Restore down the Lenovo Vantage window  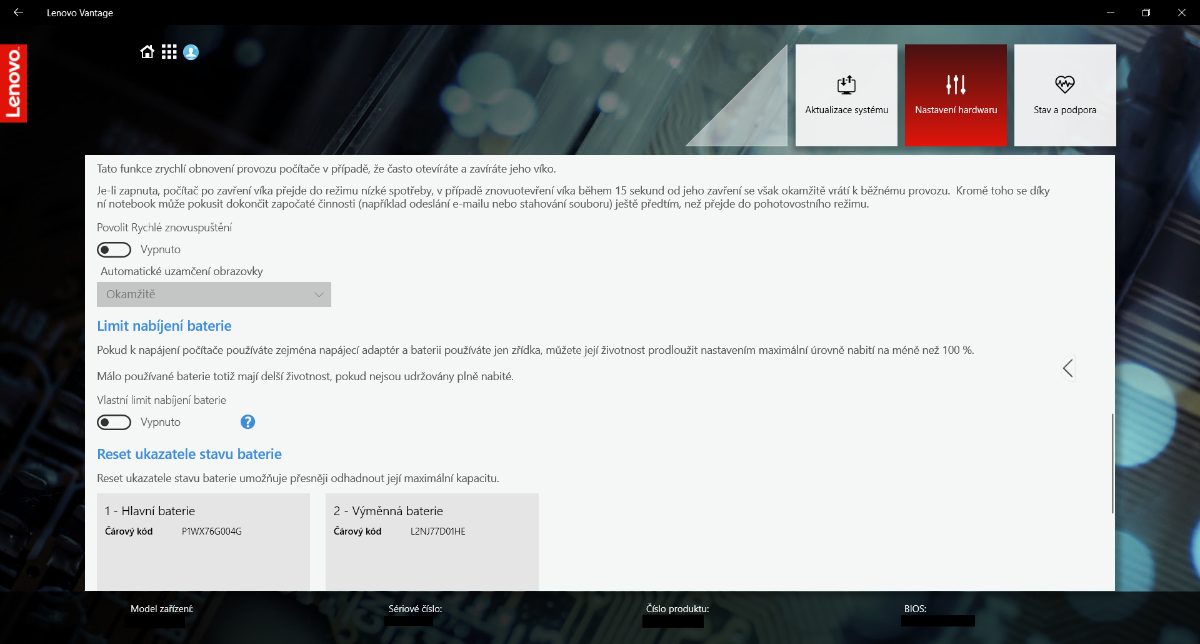pyautogui.click(x=1146, y=12)
